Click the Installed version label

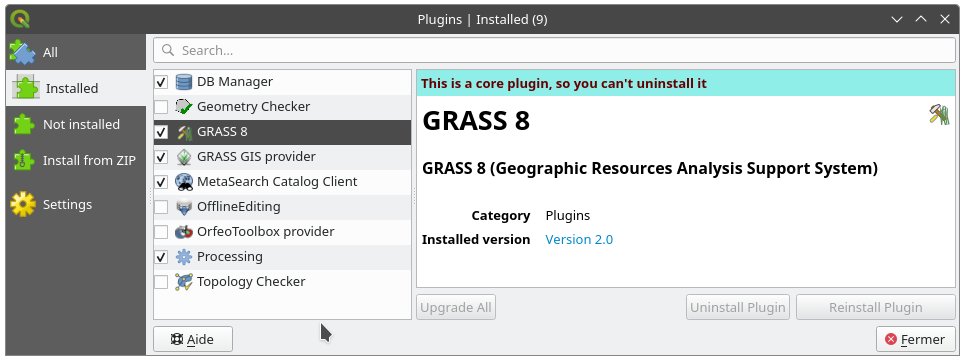(476, 239)
